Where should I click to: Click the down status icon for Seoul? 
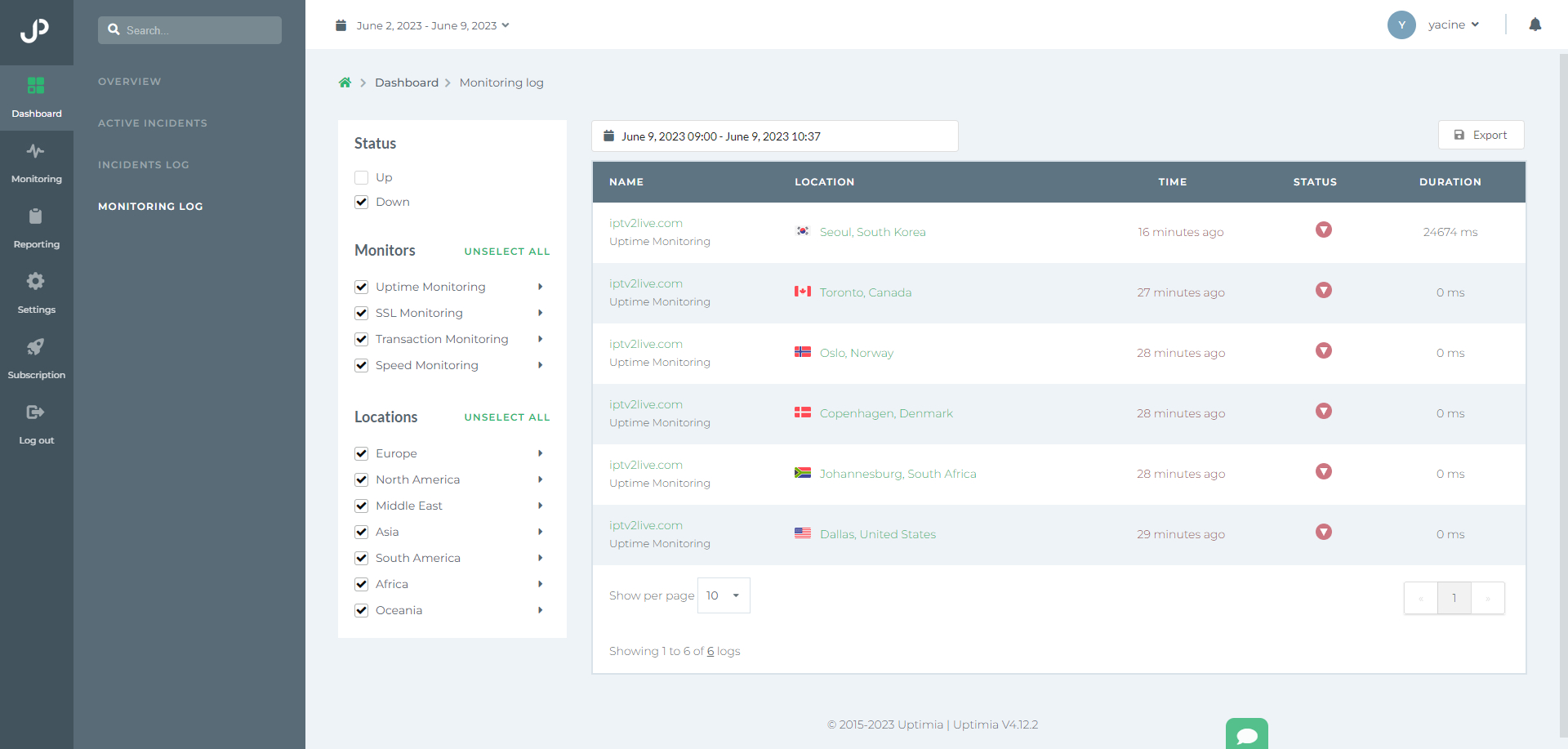(1324, 230)
